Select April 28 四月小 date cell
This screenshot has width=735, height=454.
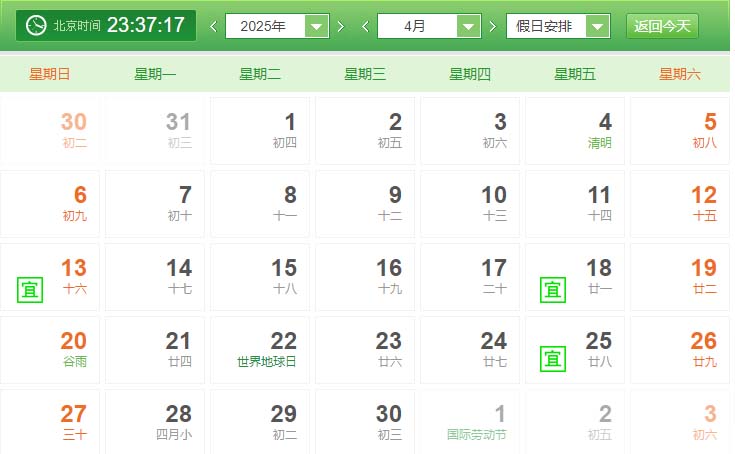157,422
